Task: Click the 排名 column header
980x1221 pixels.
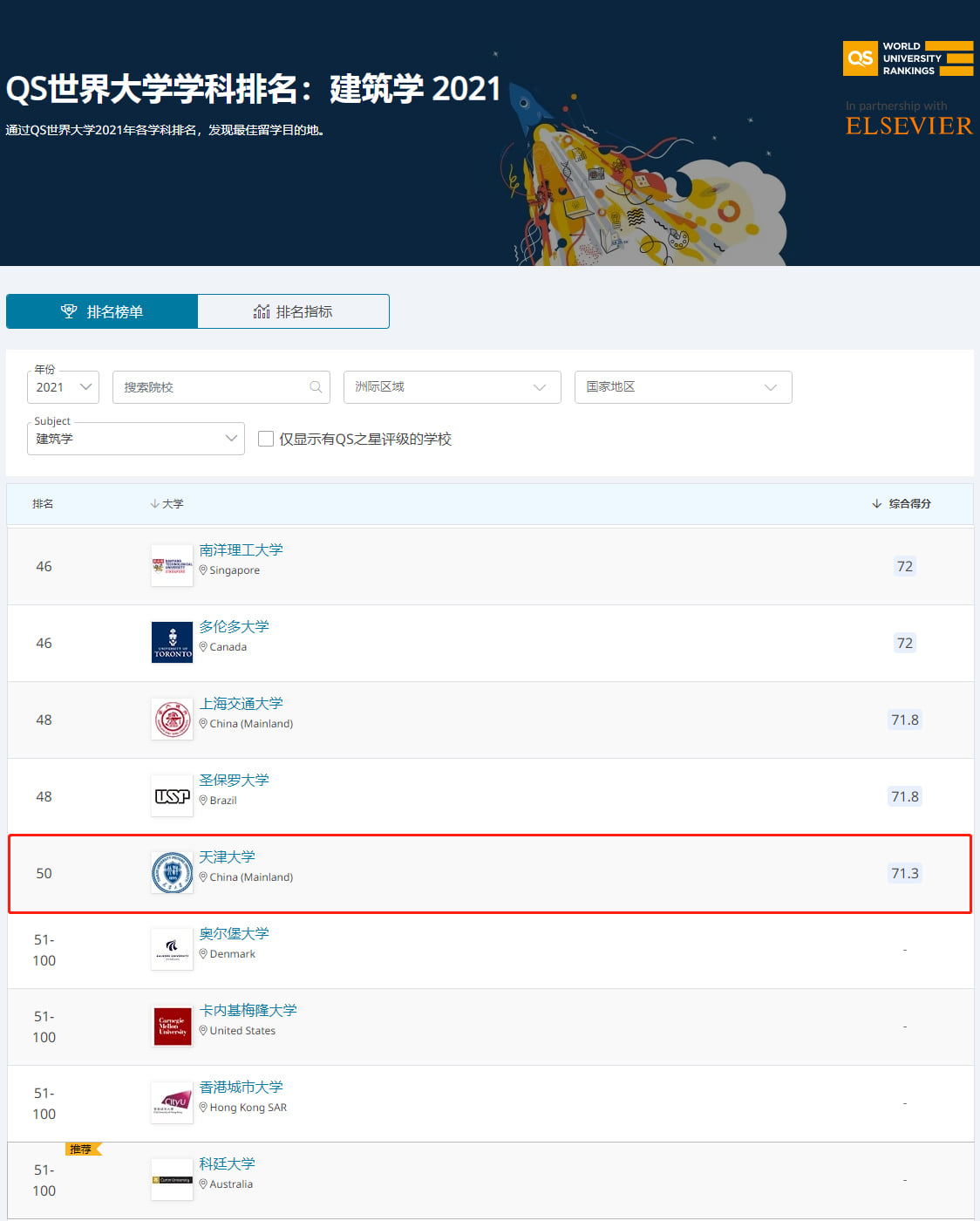Action: point(43,504)
